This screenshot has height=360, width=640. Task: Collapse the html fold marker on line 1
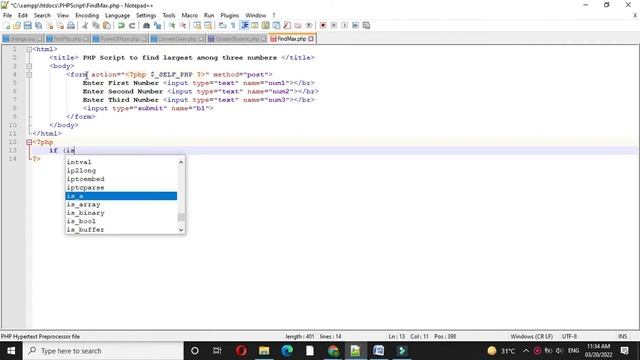pos(29,49)
